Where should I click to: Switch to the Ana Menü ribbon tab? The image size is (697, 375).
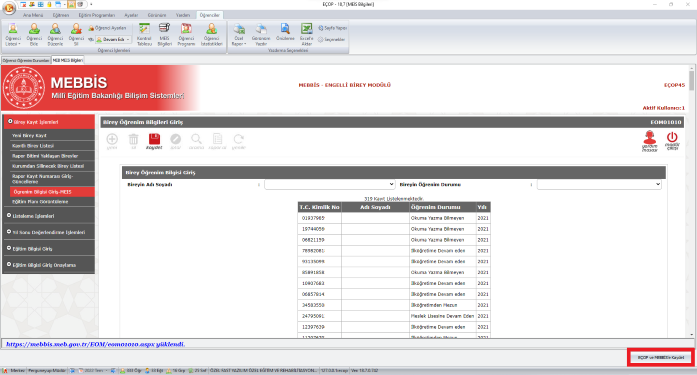point(33,15)
